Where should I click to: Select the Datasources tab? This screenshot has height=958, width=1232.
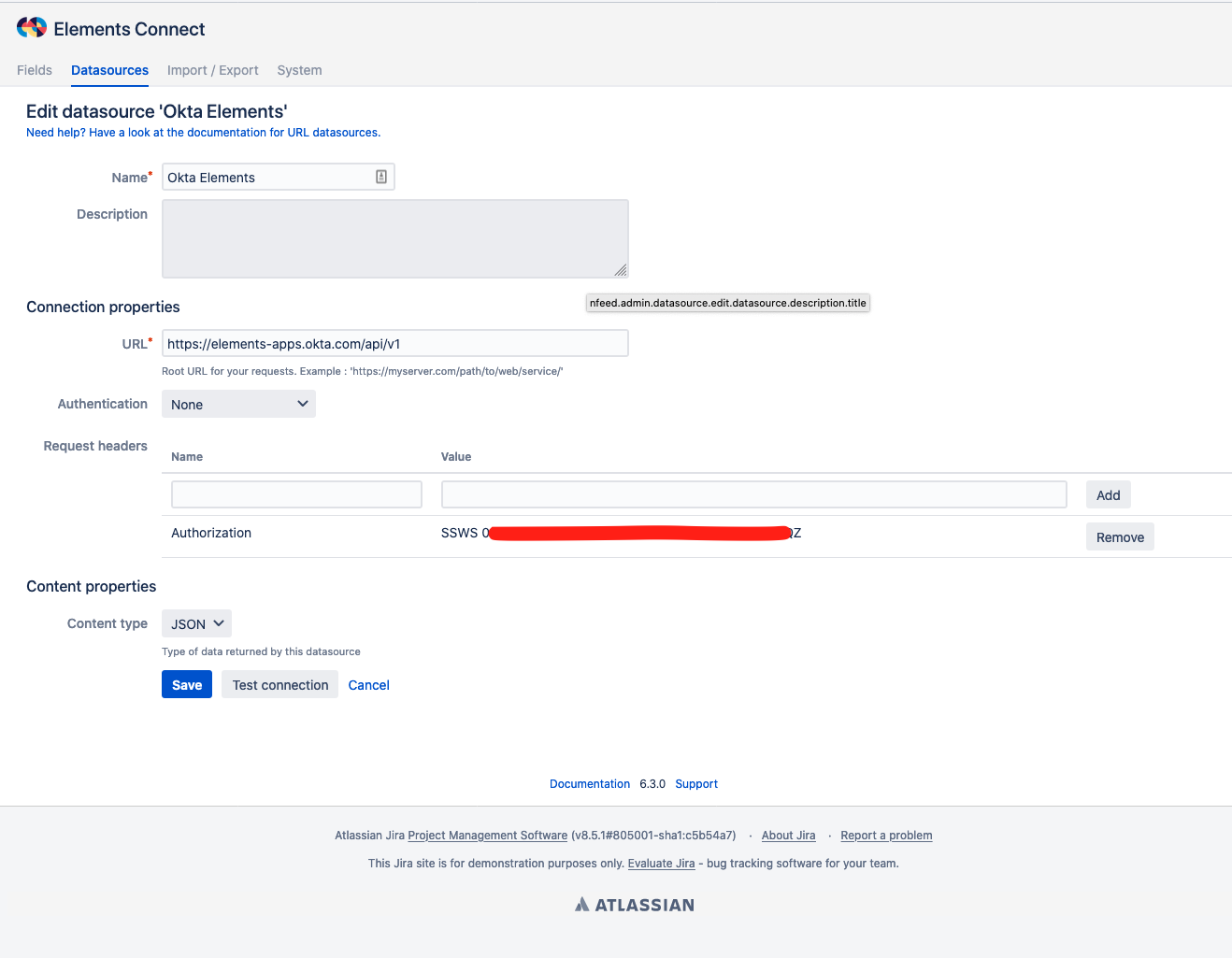click(x=109, y=70)
